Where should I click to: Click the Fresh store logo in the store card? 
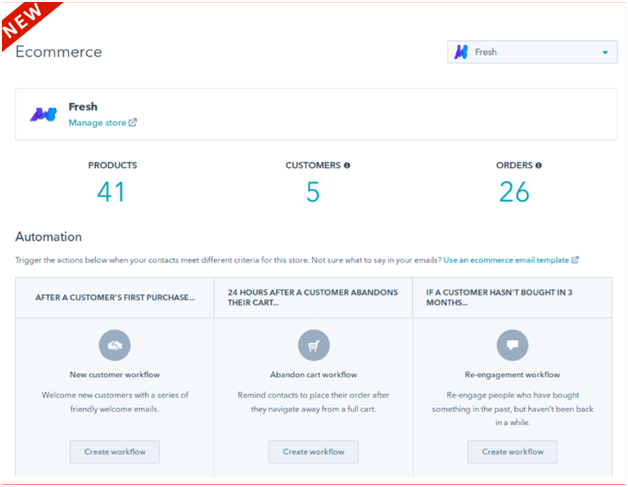click(44, 114)
